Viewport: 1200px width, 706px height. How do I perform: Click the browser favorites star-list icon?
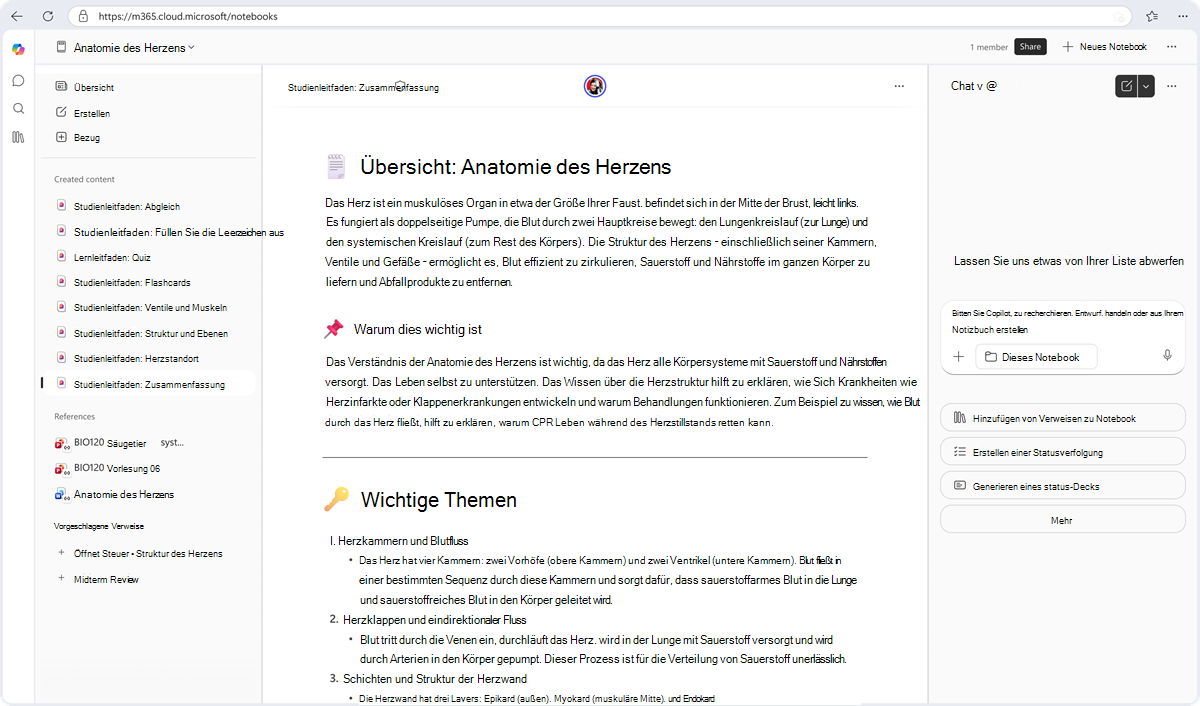pos(1152,16)
